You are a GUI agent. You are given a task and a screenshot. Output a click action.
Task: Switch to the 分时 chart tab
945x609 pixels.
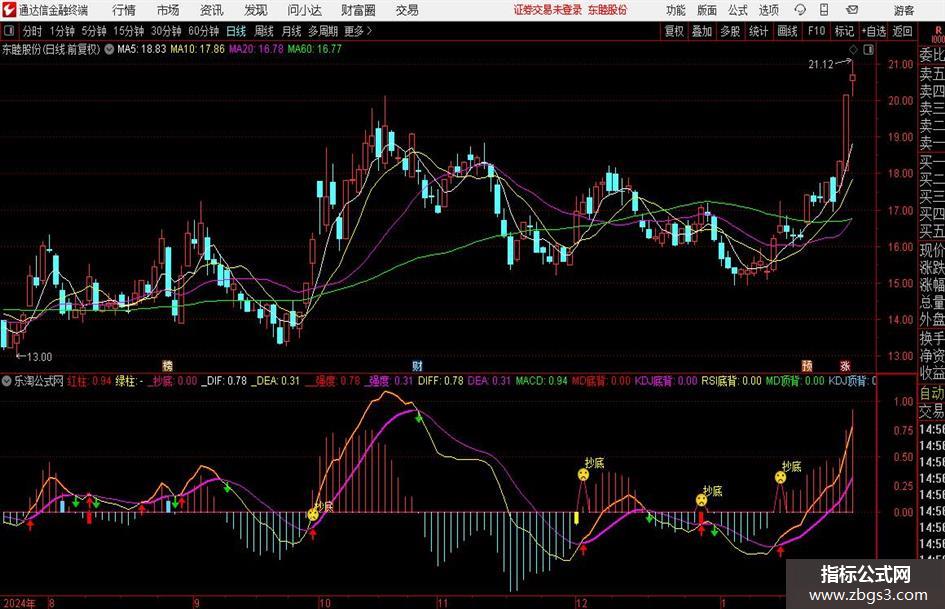click(x=33, y=31)
